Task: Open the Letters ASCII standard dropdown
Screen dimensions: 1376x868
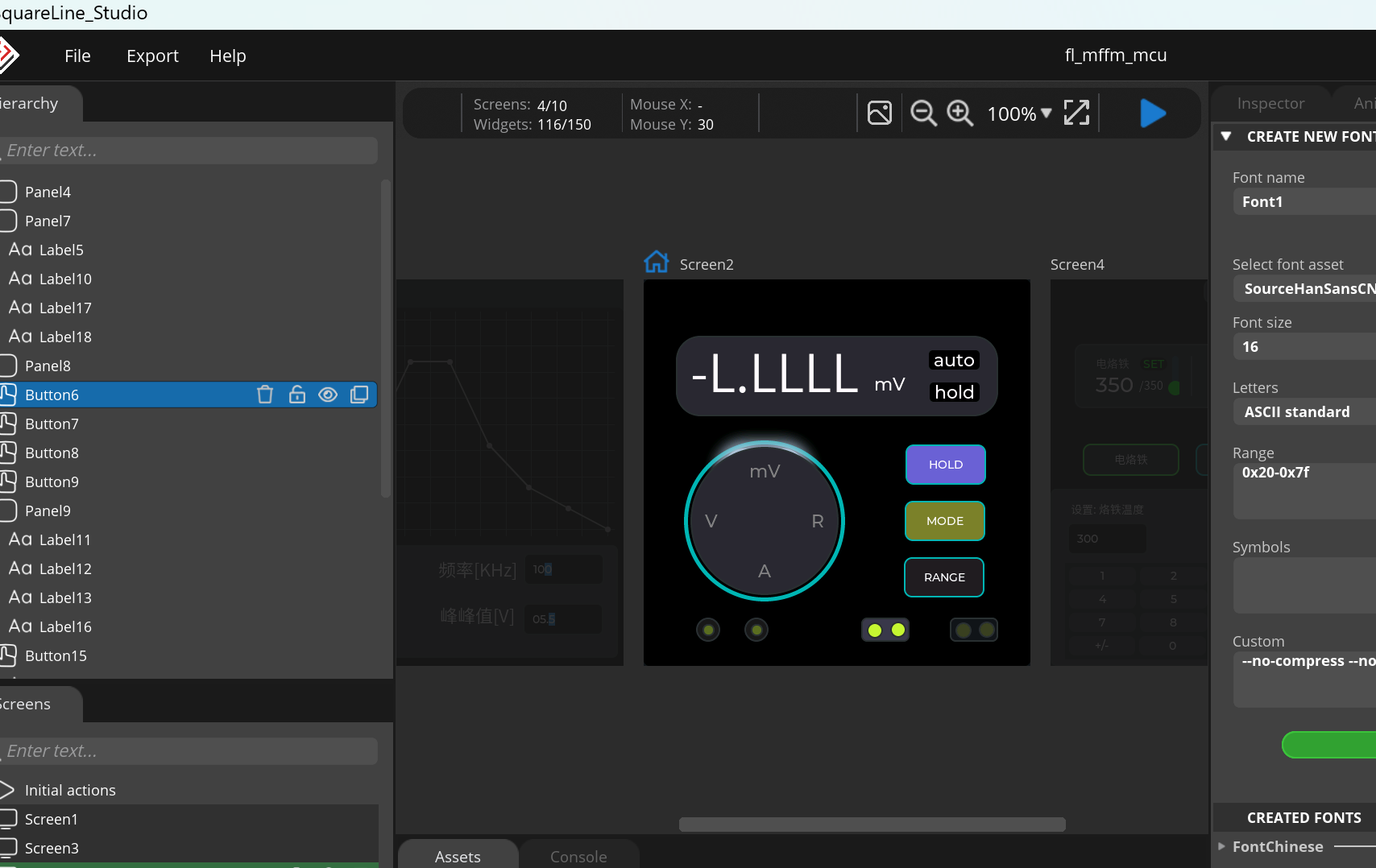Action: (1304, 411)
